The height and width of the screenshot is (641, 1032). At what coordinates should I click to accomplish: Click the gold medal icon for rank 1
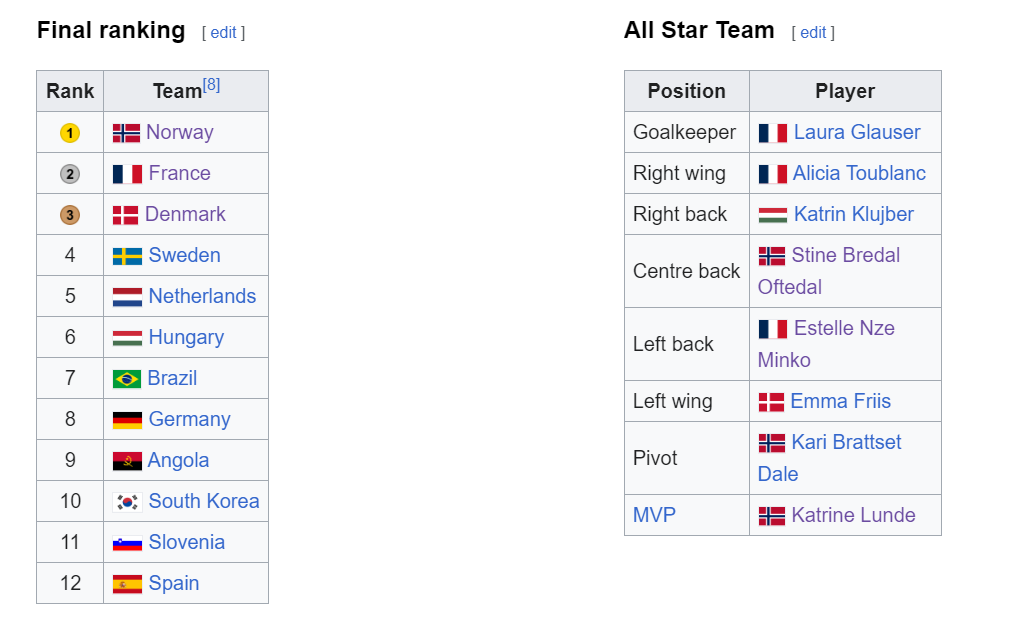(70, 133)
